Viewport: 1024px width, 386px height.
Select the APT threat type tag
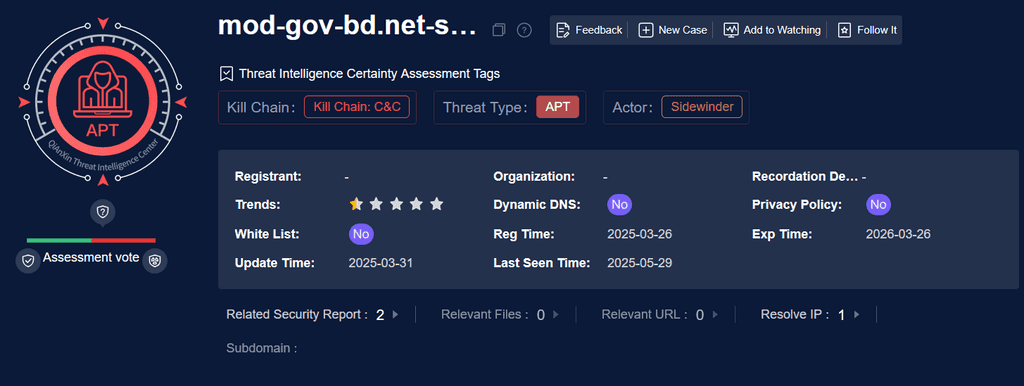[557, 107]
